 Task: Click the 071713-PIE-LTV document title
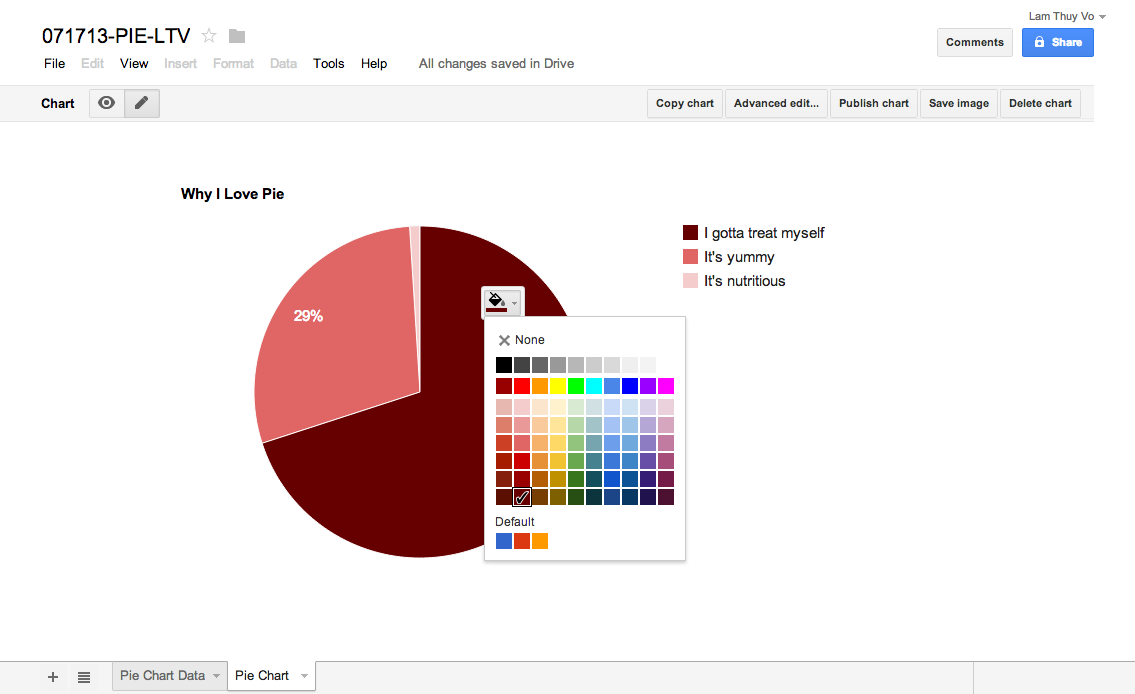(116, 35)
